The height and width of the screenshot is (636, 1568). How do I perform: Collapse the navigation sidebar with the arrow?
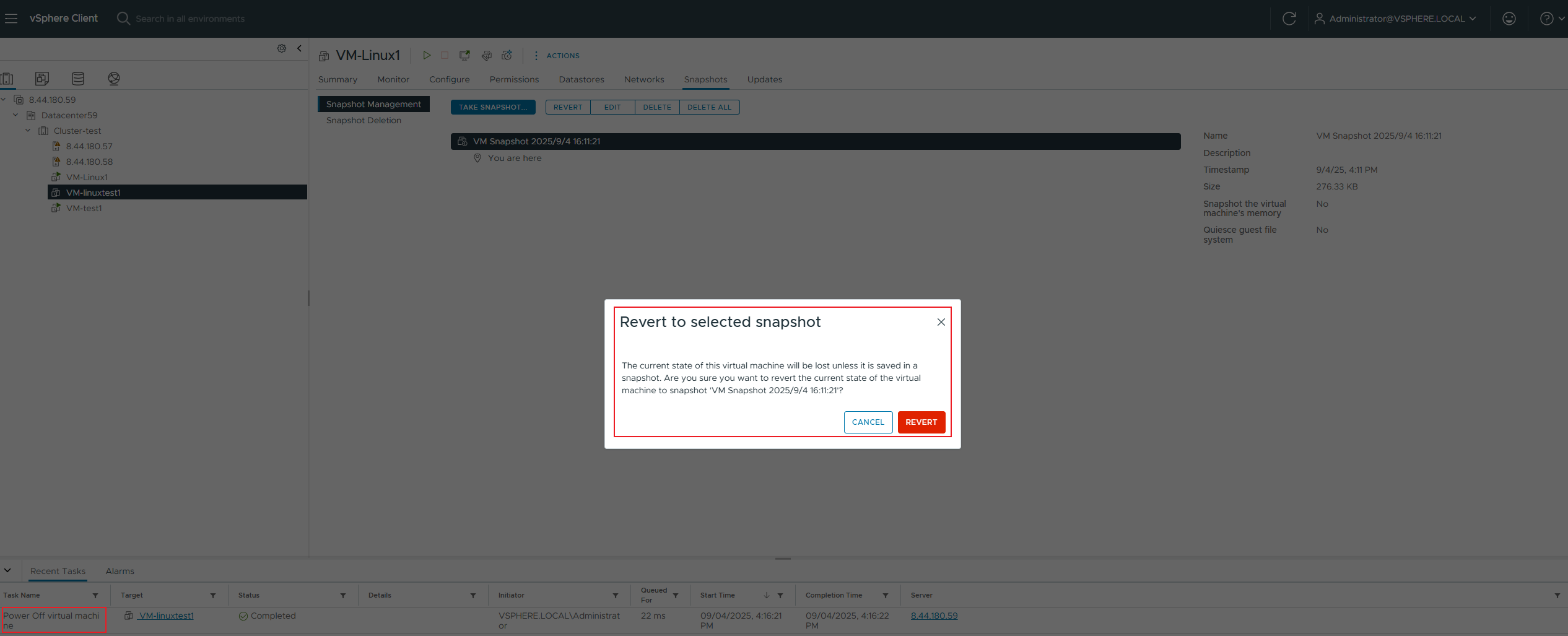click(299, 48)
